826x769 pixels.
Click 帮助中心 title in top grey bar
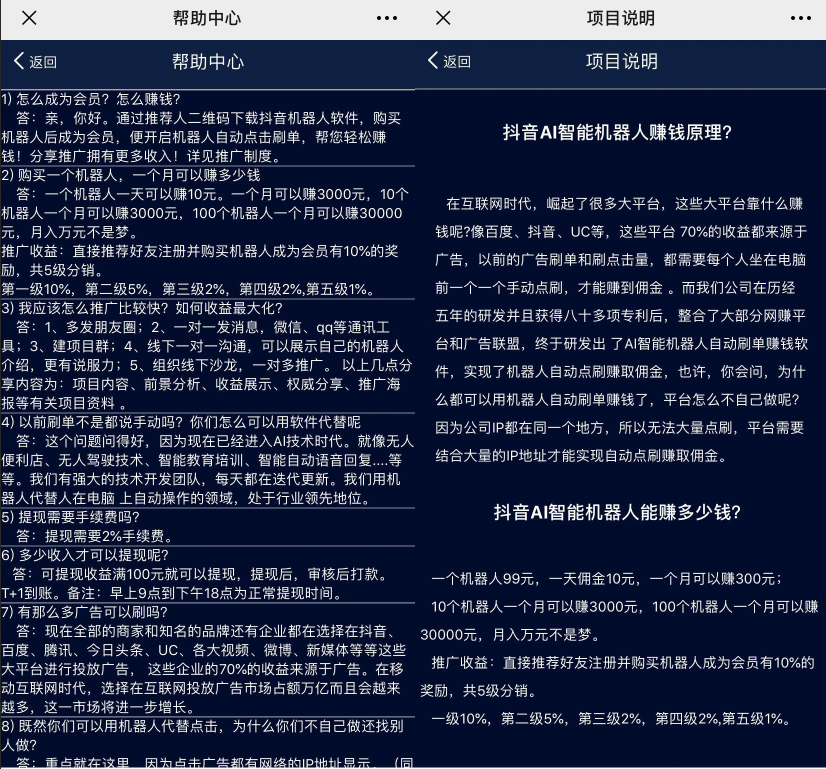click(207, 18)
